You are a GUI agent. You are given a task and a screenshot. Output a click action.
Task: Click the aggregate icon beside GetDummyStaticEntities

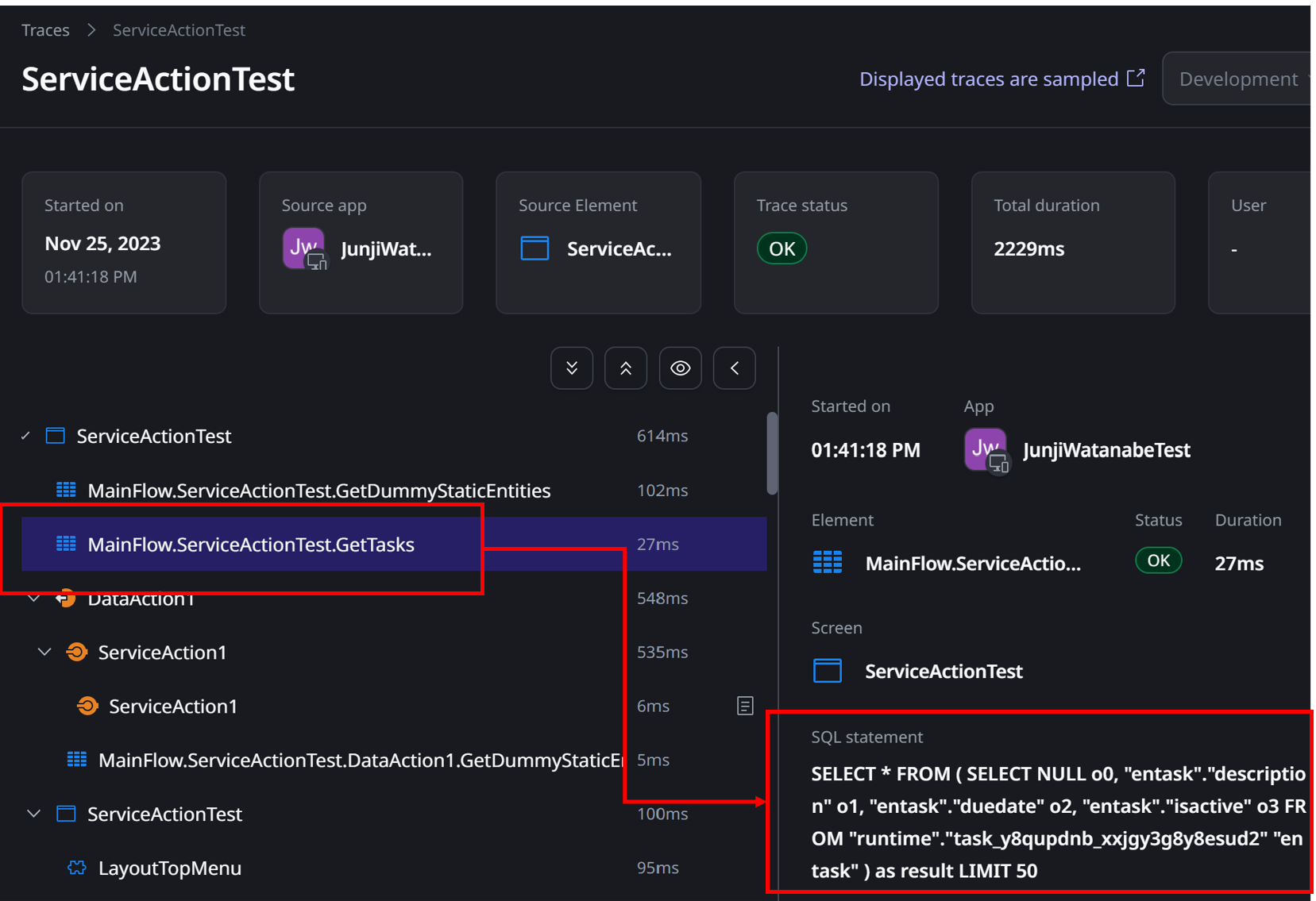click(67, 490)
